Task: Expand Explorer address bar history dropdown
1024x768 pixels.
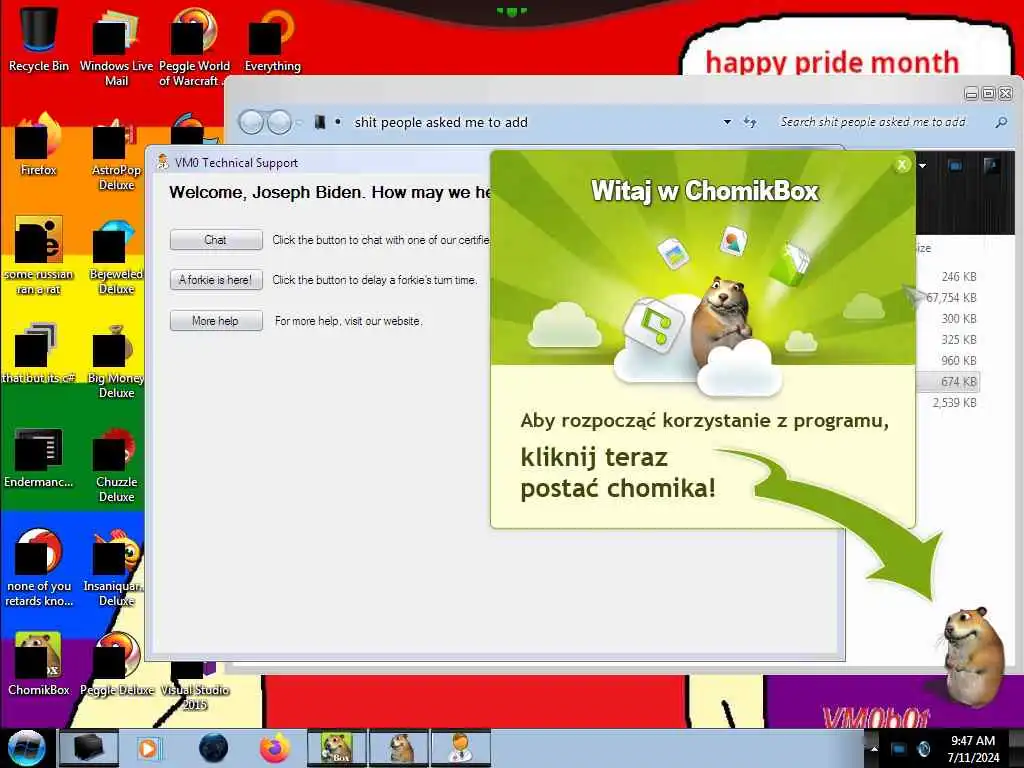Action: coord(727,122)
